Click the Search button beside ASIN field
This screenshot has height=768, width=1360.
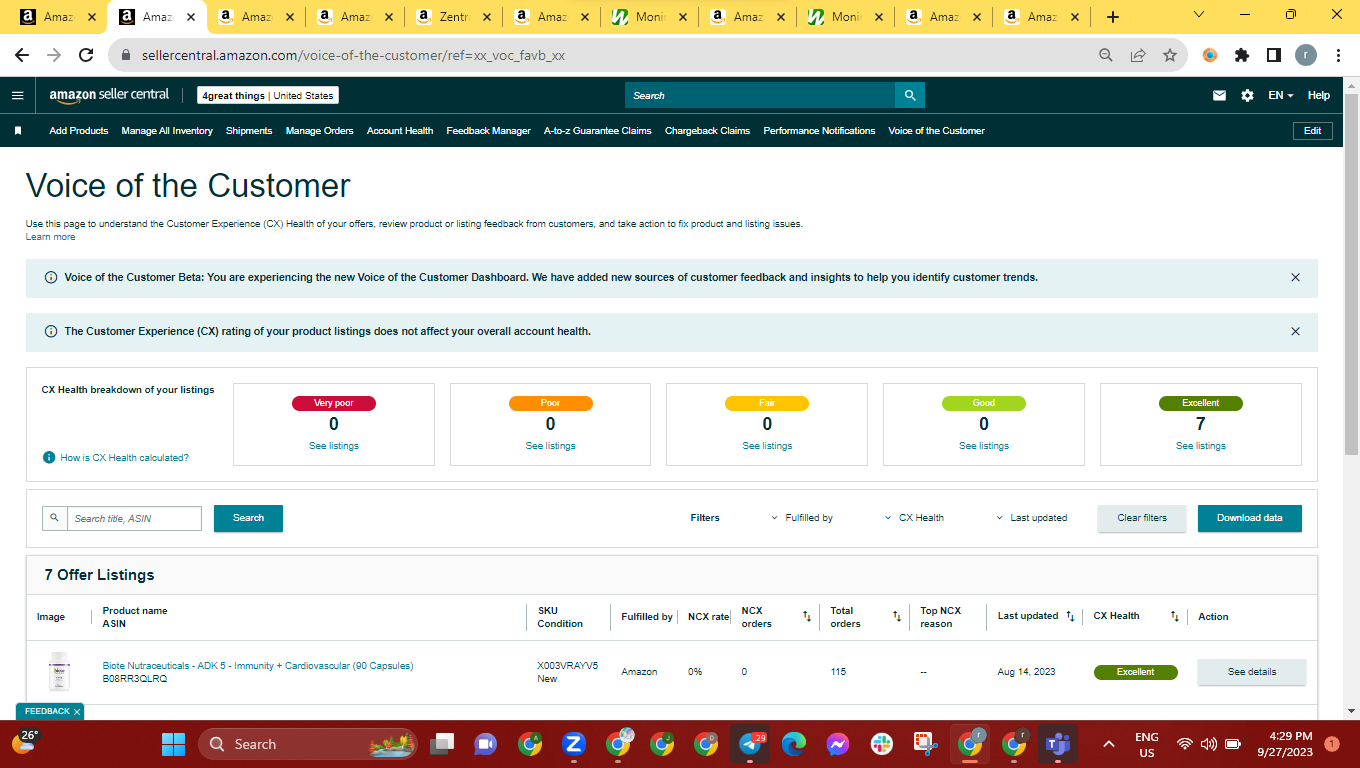[x=248, y=518]
